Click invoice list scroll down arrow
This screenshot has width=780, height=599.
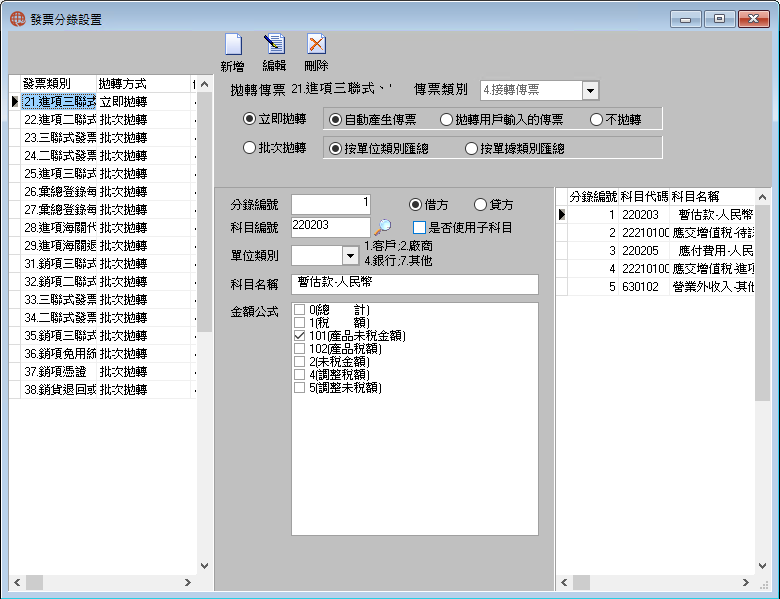click(x=204, y=566)
